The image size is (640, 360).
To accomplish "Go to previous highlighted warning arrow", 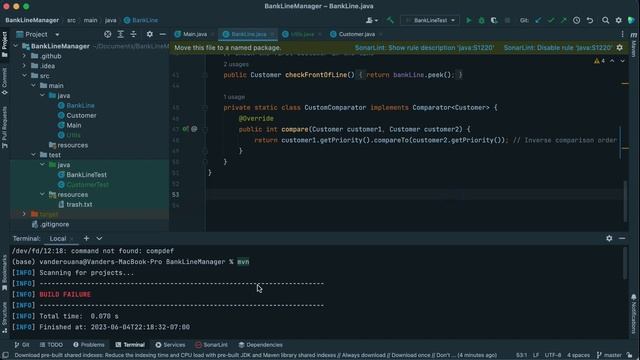I will pos(612,61).
